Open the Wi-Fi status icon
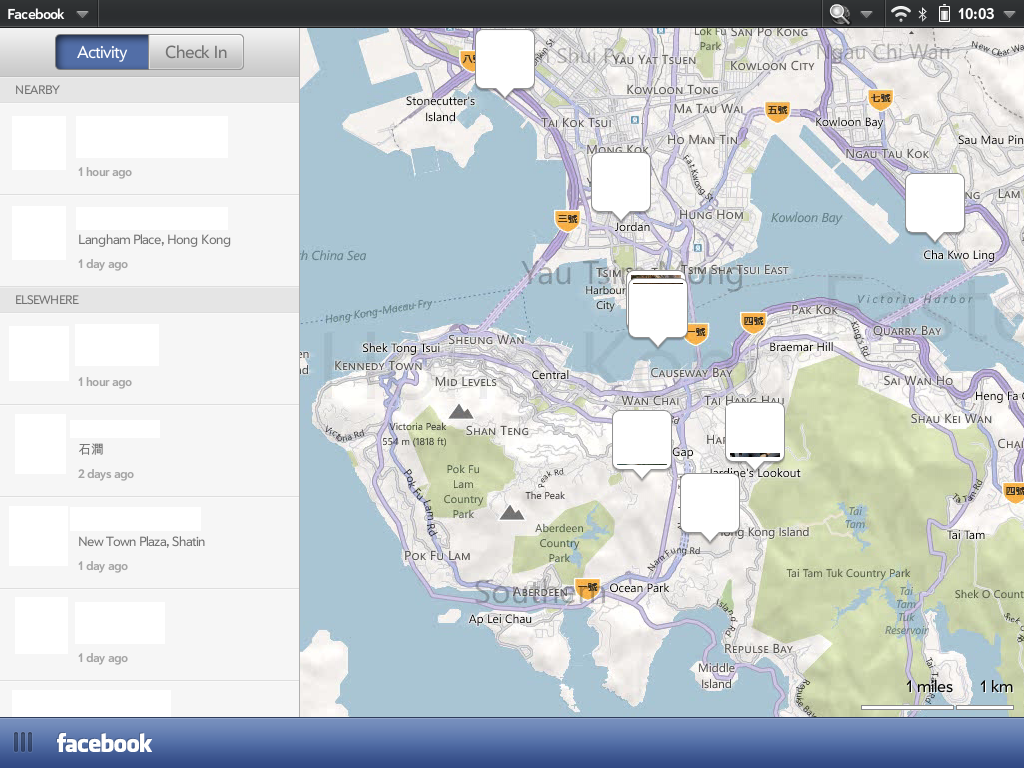 coord(901,14)
